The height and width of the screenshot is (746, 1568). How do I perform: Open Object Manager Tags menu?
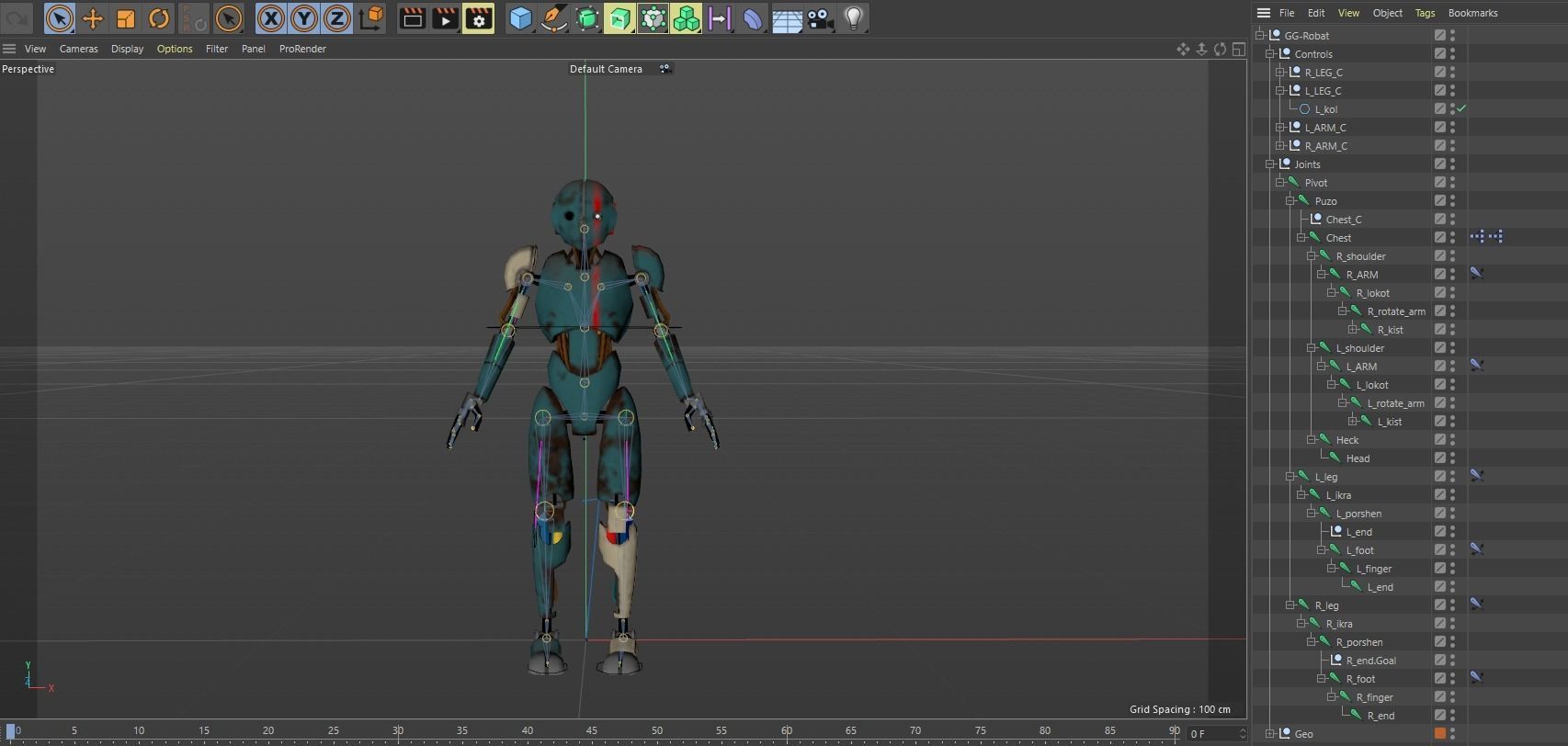tap(1425, 13)
